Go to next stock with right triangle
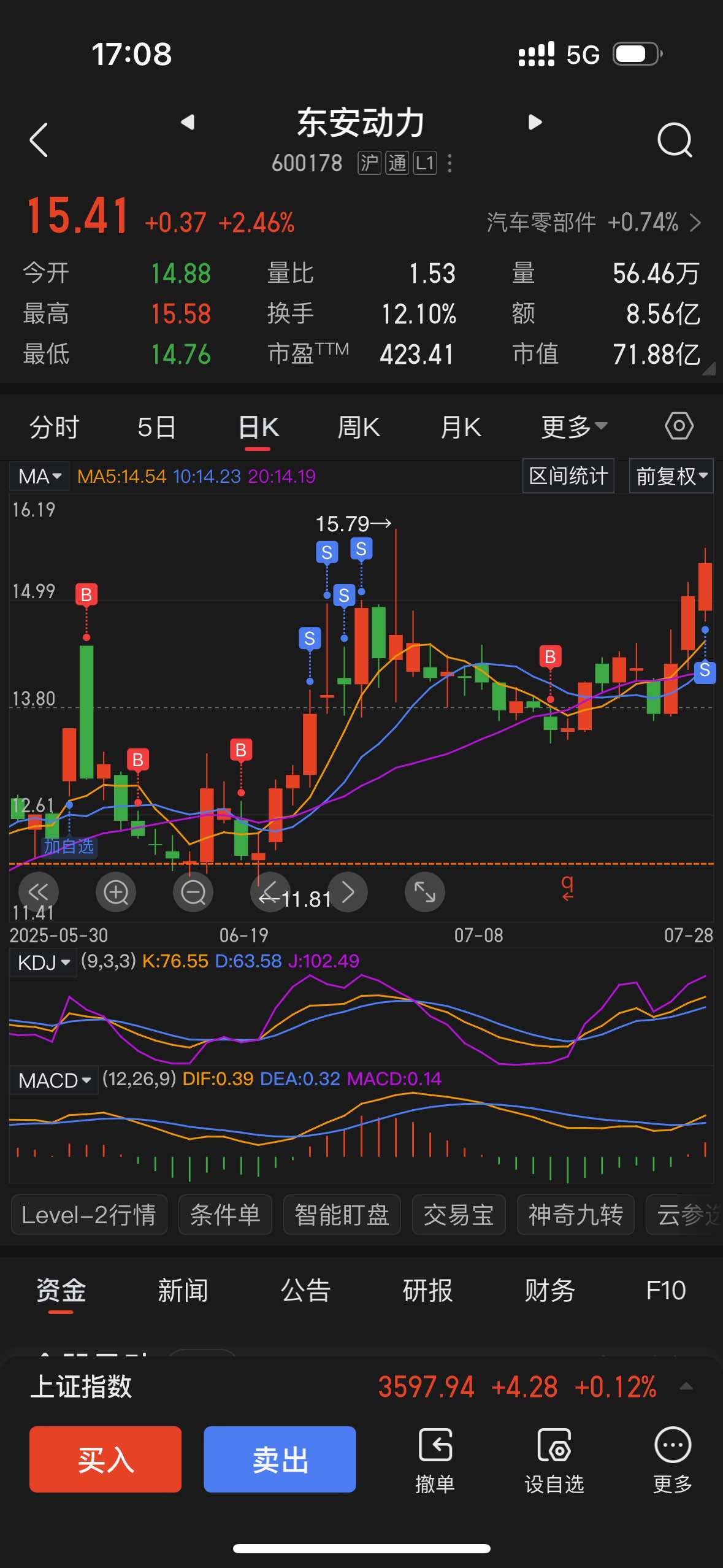This screenshot has width=723, height=1568. 535,122
